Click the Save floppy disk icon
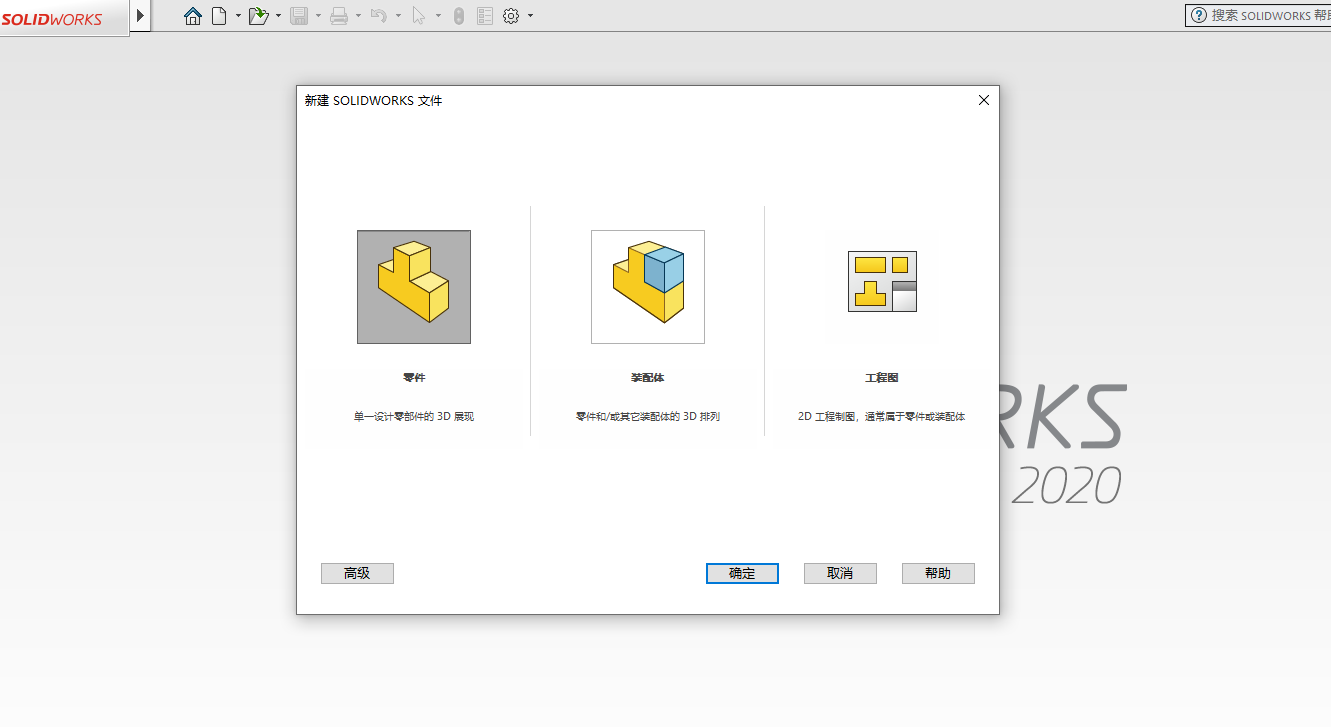1331x727 pixels. [299, 16]
